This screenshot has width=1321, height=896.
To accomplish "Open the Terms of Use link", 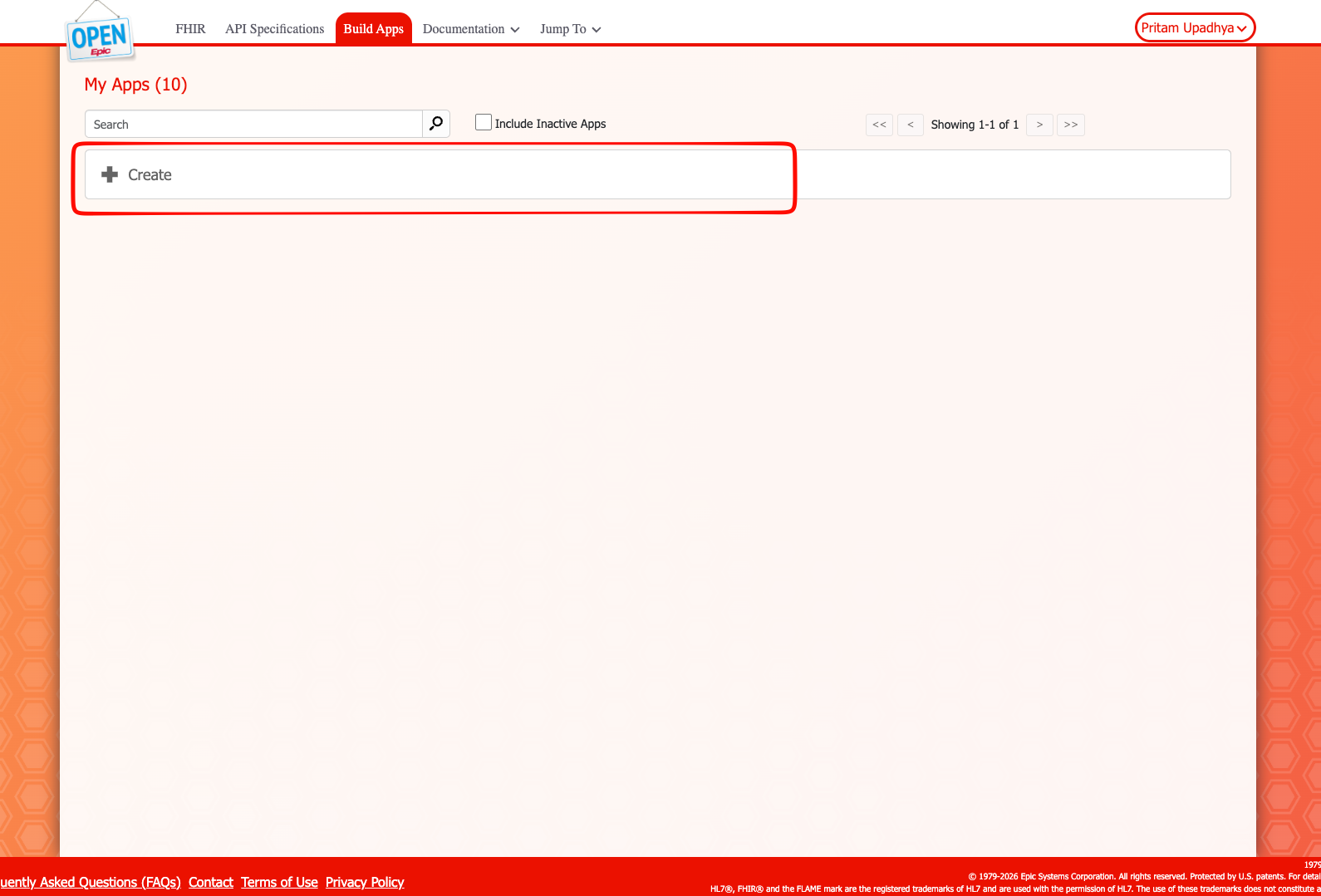I will pos(279,882).
